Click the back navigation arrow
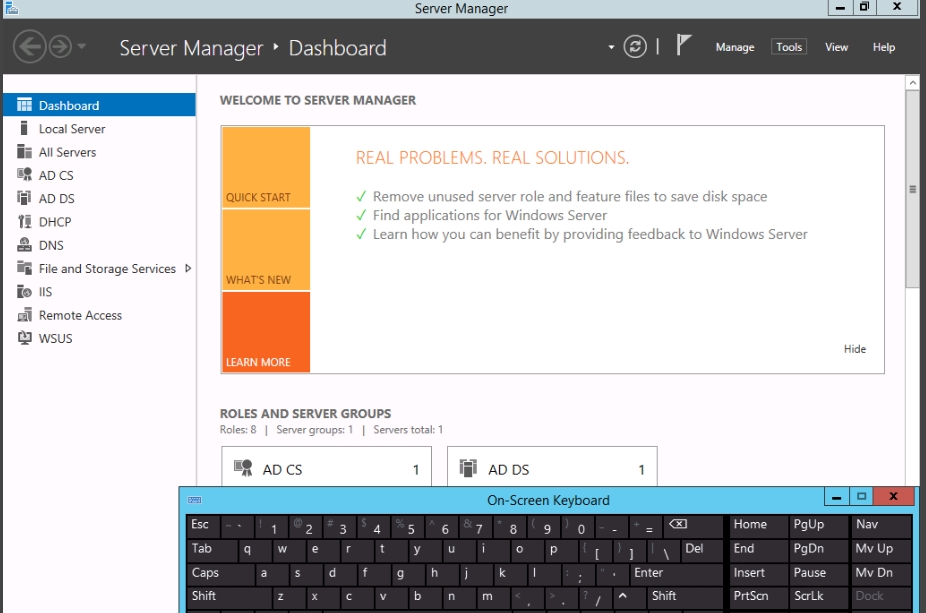 point(30,47)
